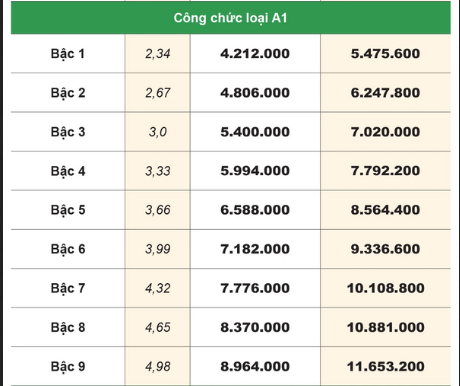The image size is (460, 386).
Task: Click the Bậc 3 row label
Action: (68, 132)
